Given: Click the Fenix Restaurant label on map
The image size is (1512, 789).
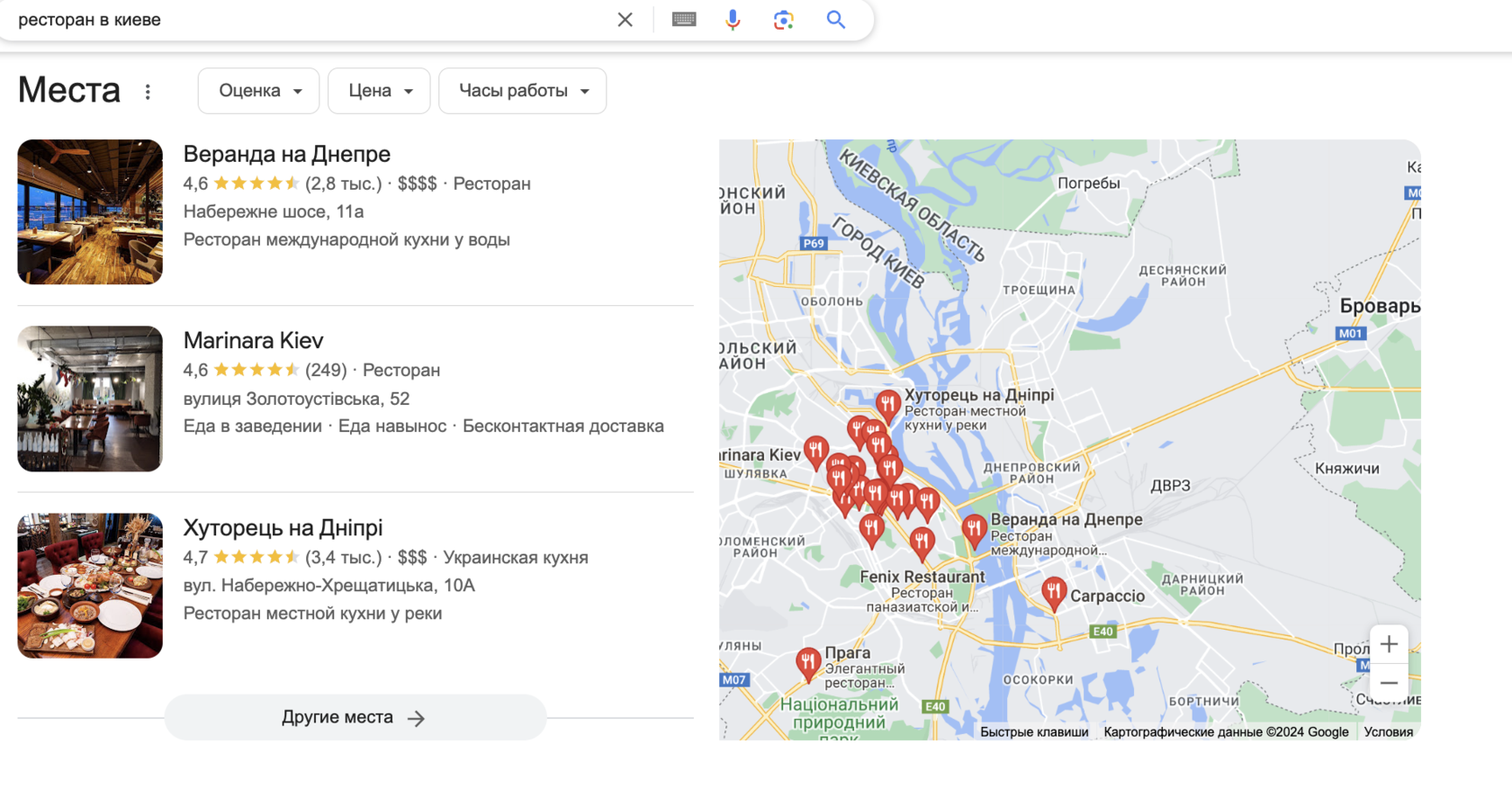Looking at the screenshot, I should click(922, 577).
